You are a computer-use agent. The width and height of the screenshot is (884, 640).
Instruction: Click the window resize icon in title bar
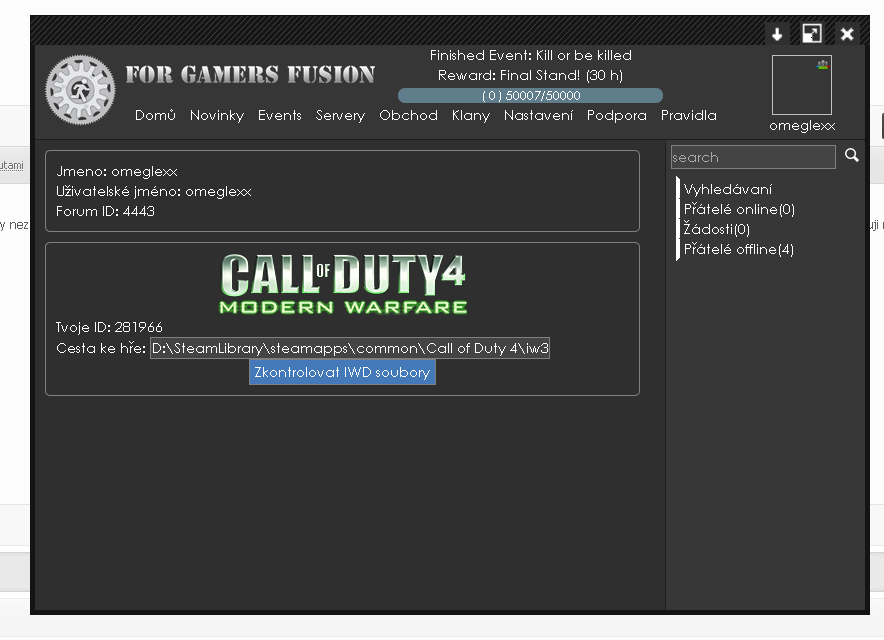tap(812, 34)
